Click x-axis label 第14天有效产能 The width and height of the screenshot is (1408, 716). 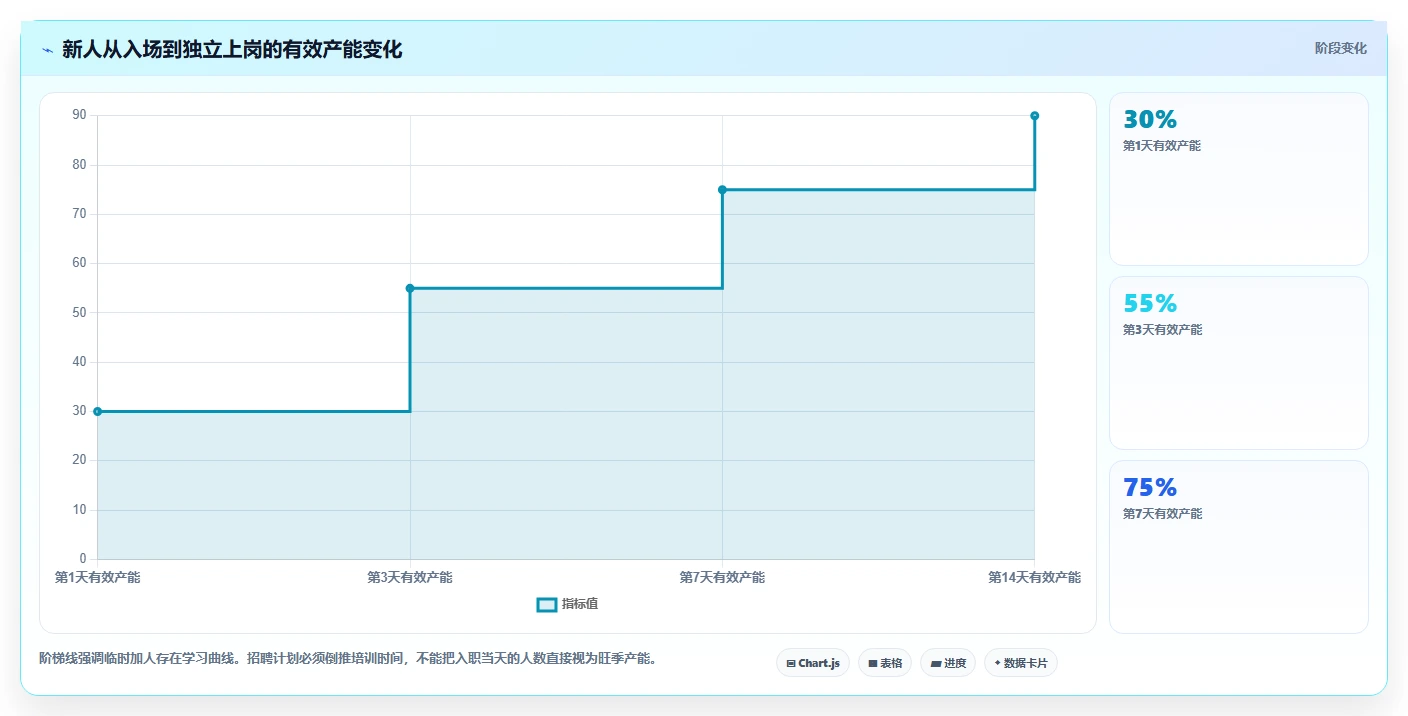tap(1034, 577)
